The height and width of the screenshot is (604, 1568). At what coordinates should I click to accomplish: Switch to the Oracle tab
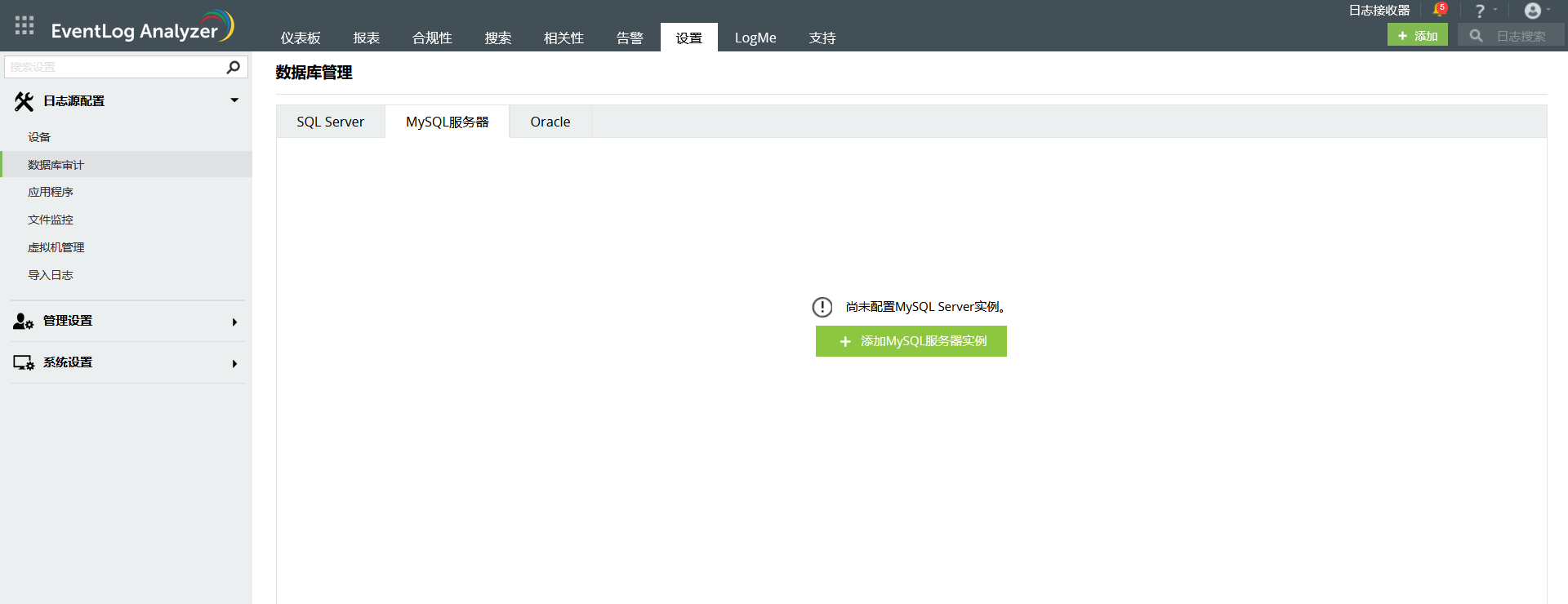pyautogui.click(x=550, y=122)
